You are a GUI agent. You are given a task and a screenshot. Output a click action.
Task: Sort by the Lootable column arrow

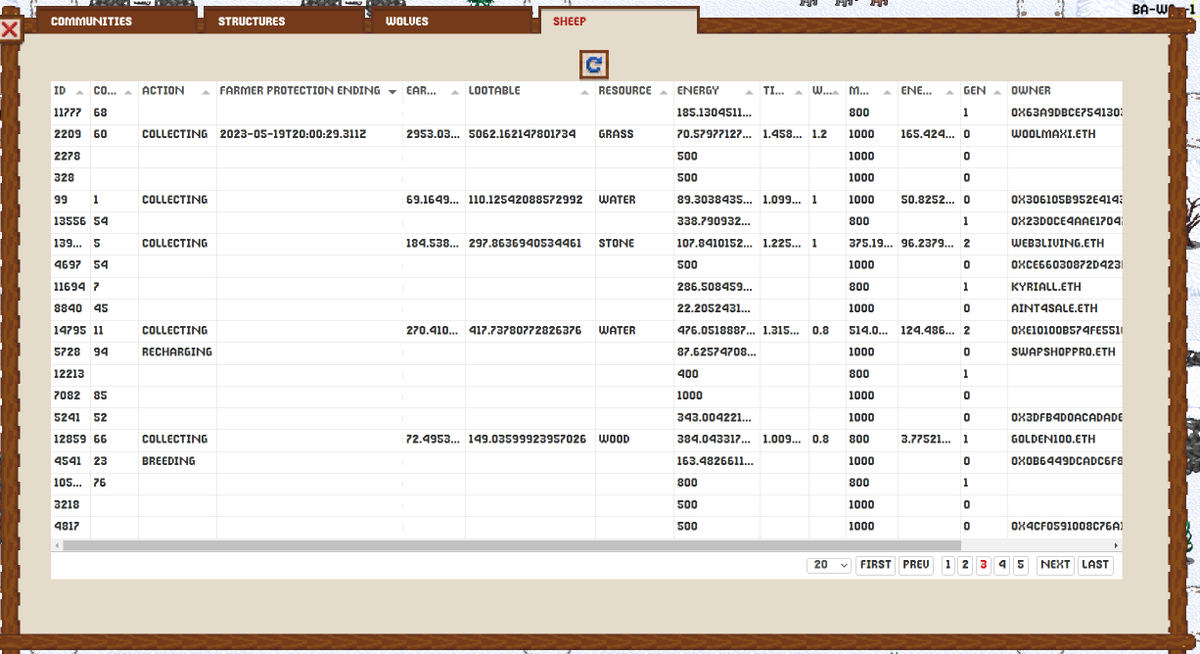coord(583,92)
